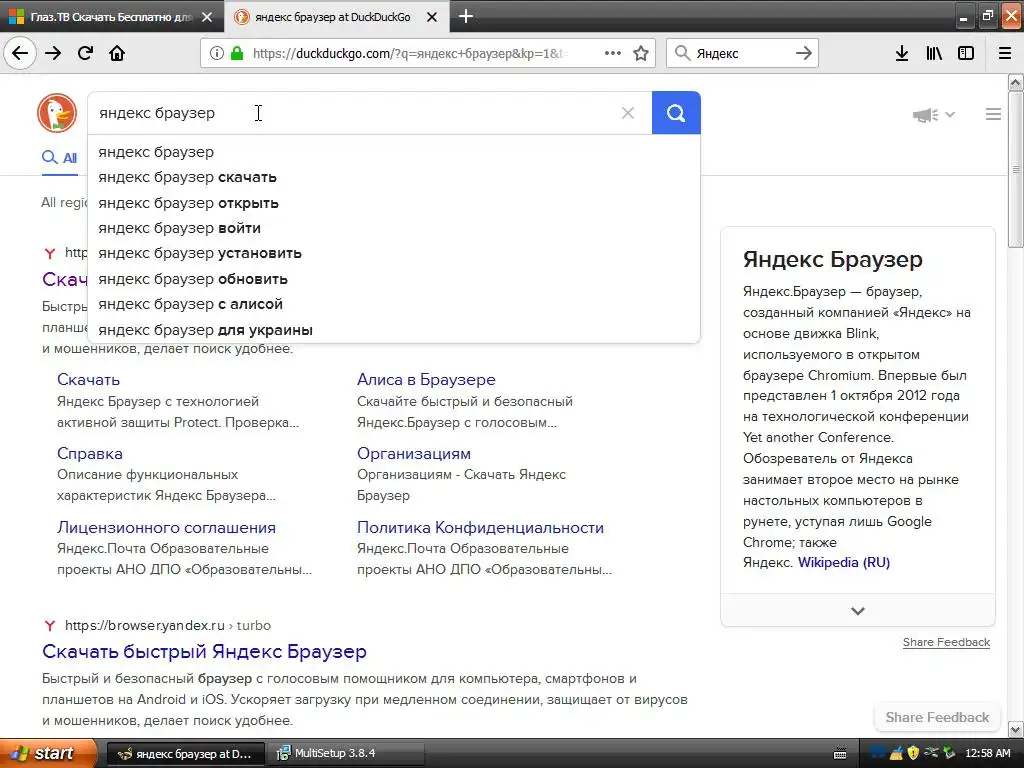This screenshot has height=768, width=1024.
Task: Select the All results tab
Action: point(59,157)
